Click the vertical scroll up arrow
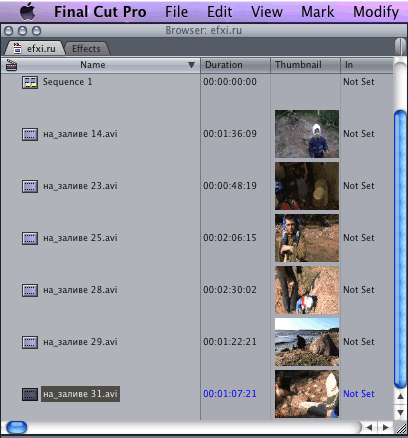Image resolution: width=408 pixels, height=438 pixels. coord(401,397)
